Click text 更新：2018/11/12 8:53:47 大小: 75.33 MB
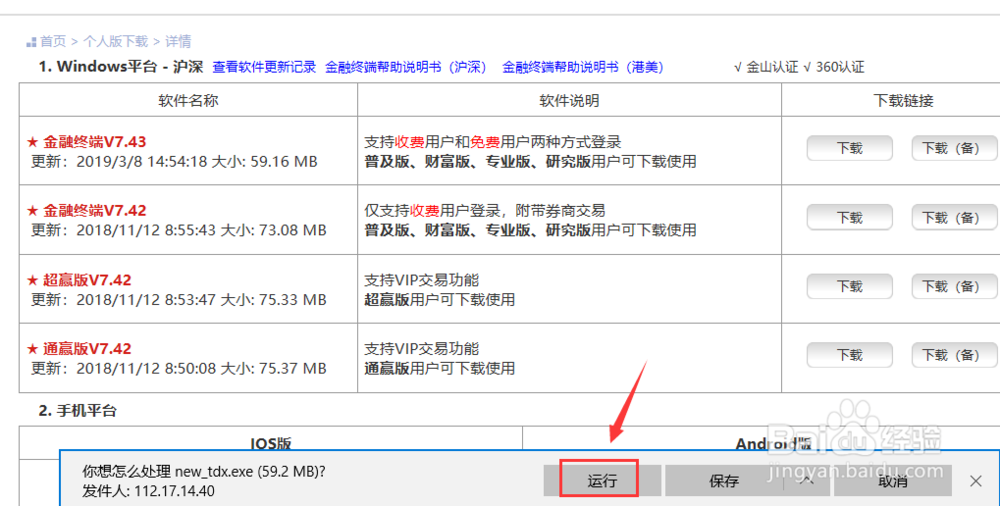1000x506 pixels. coord(179,299)
